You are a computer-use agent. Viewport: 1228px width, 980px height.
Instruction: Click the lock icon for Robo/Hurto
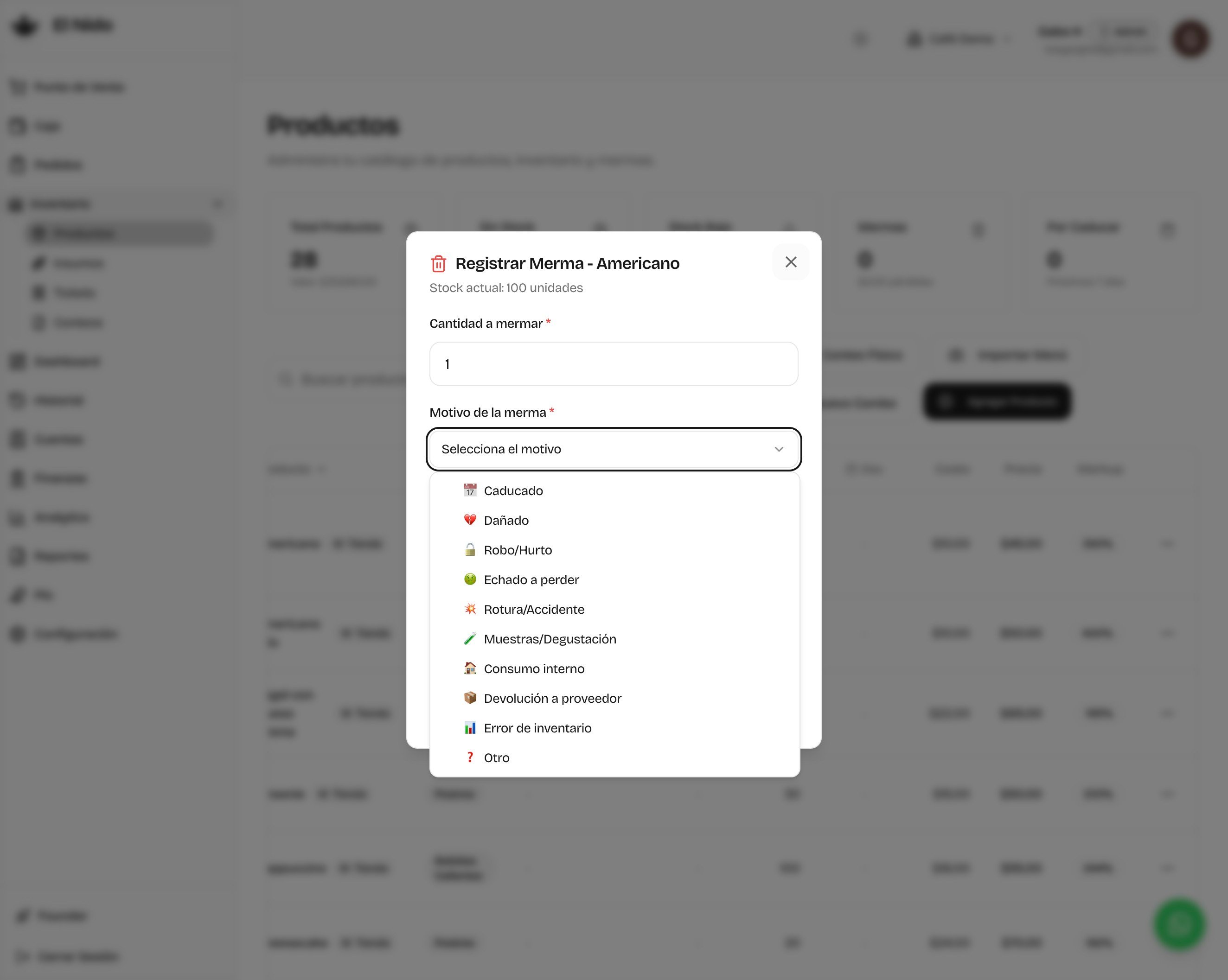coord(470,549)
